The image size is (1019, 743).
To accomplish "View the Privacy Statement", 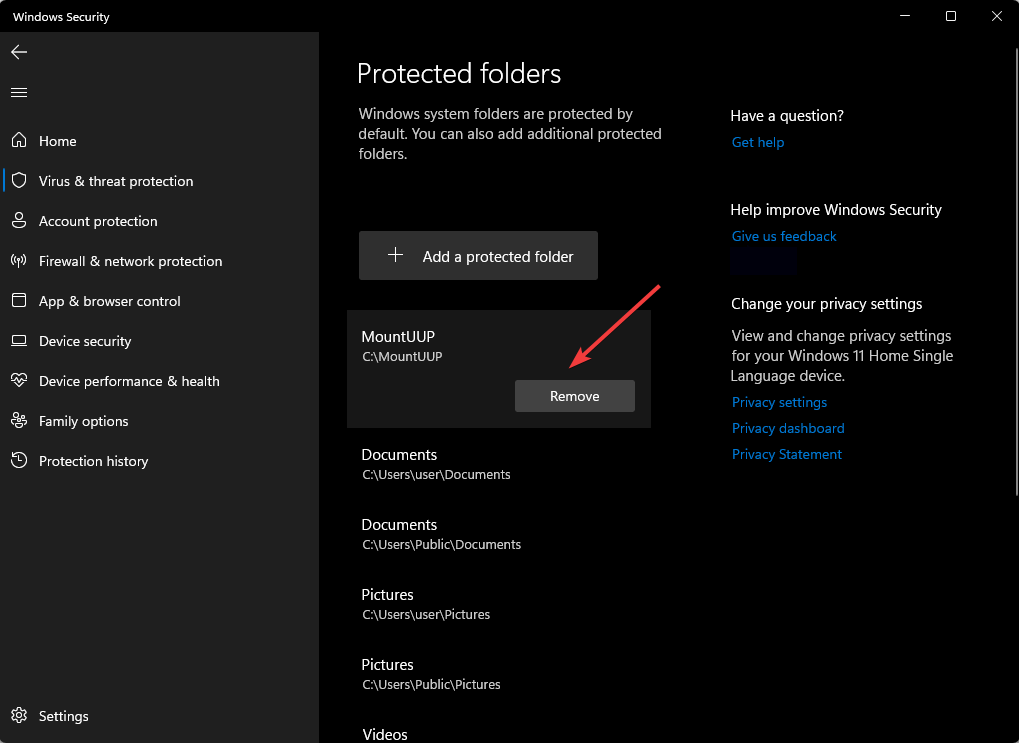I will click(786, 454).
